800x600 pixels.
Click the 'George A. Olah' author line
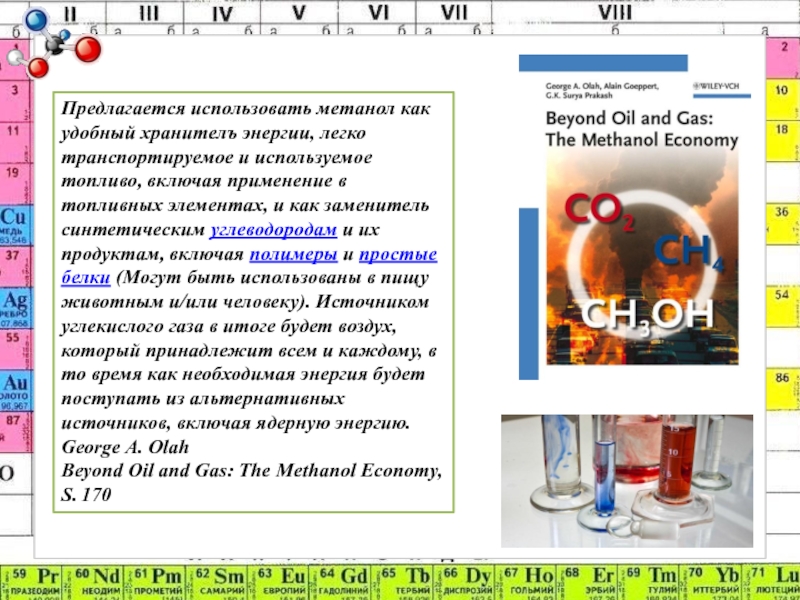(125, 447)
